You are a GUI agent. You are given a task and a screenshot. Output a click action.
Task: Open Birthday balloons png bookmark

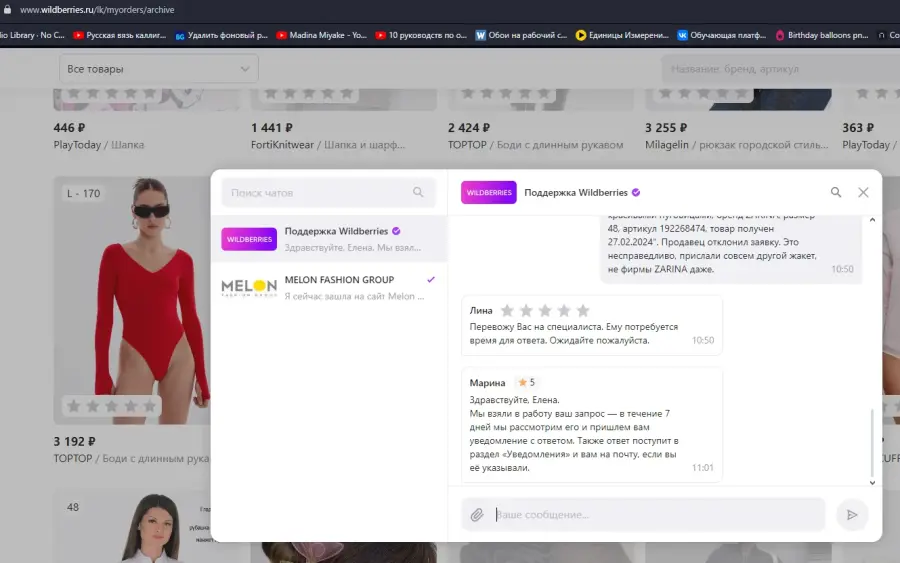[822, 35]
